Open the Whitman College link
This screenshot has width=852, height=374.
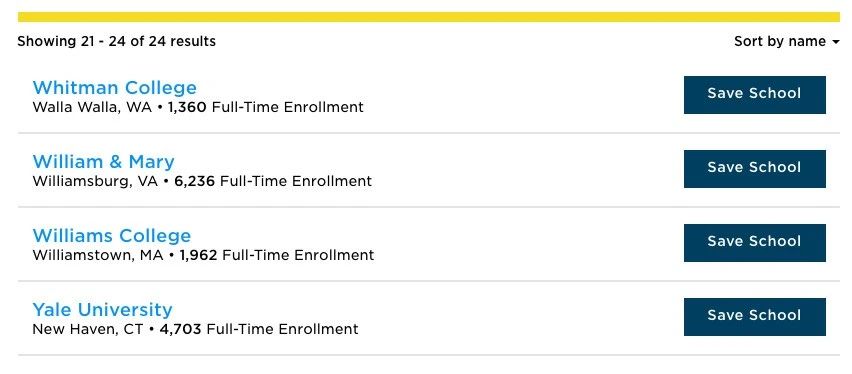[x=115, y=88]
